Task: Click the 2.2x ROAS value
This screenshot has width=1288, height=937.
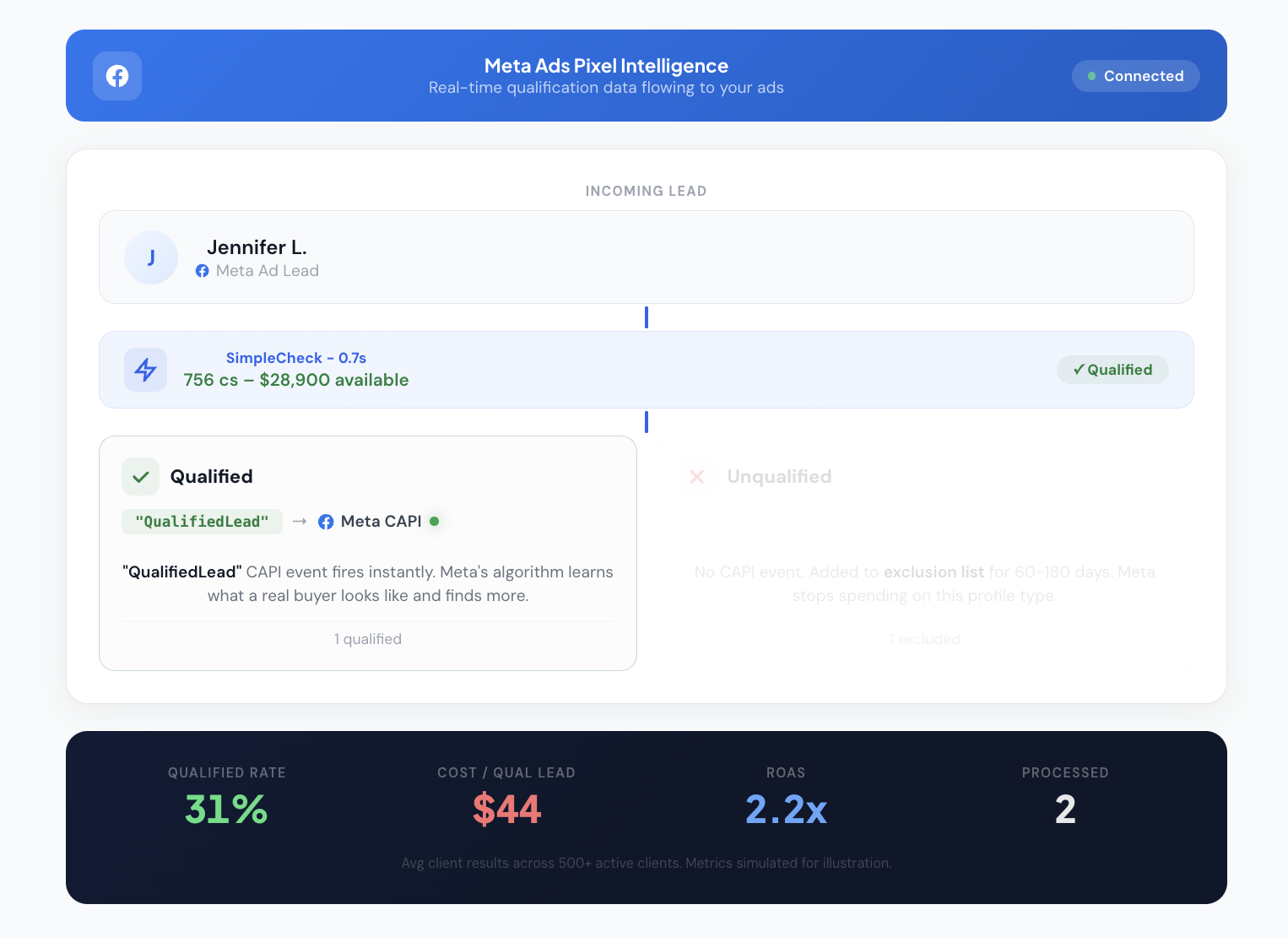Action: pos(786,810)
